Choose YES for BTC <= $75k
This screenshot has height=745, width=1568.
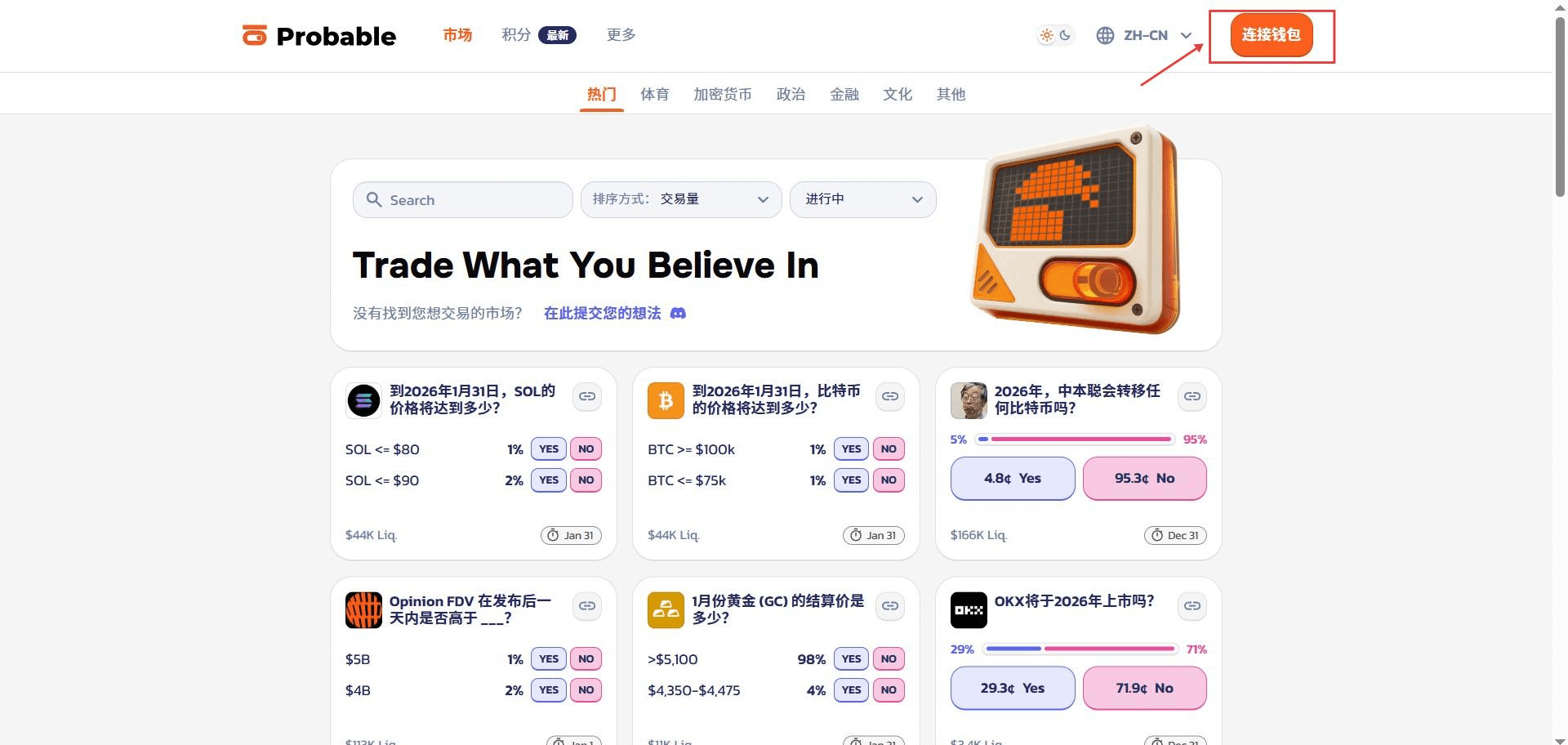tap(851, 480)
